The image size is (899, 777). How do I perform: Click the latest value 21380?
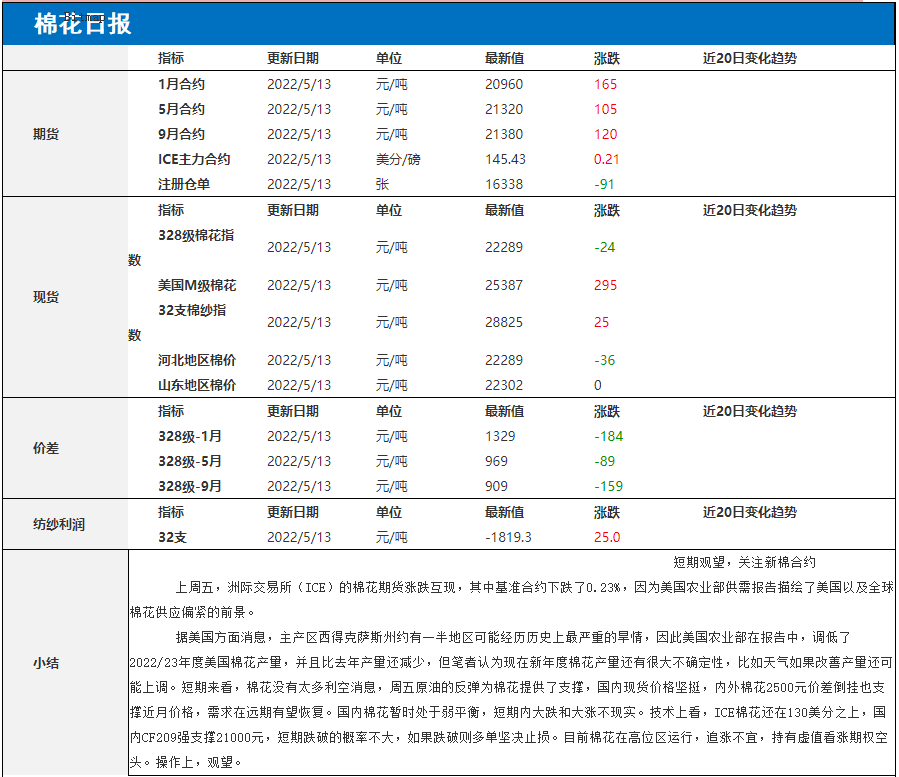pyautogui.click(x=504, y=134)
